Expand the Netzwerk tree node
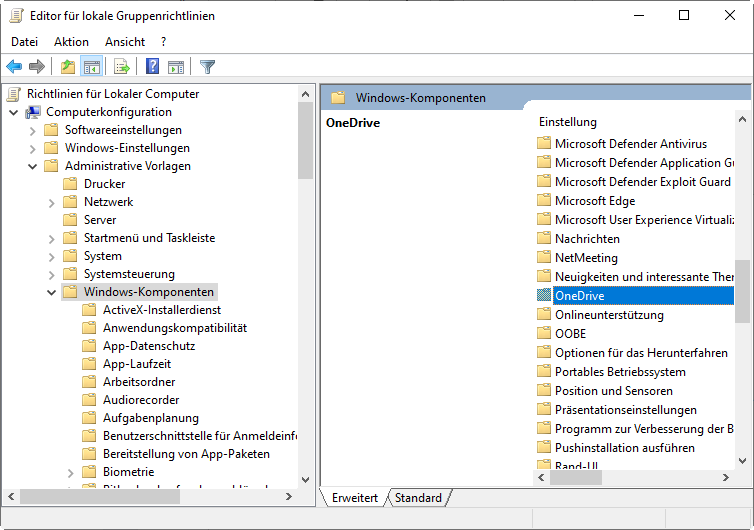This screenshot has height=530, width=754. coord(51,203)
